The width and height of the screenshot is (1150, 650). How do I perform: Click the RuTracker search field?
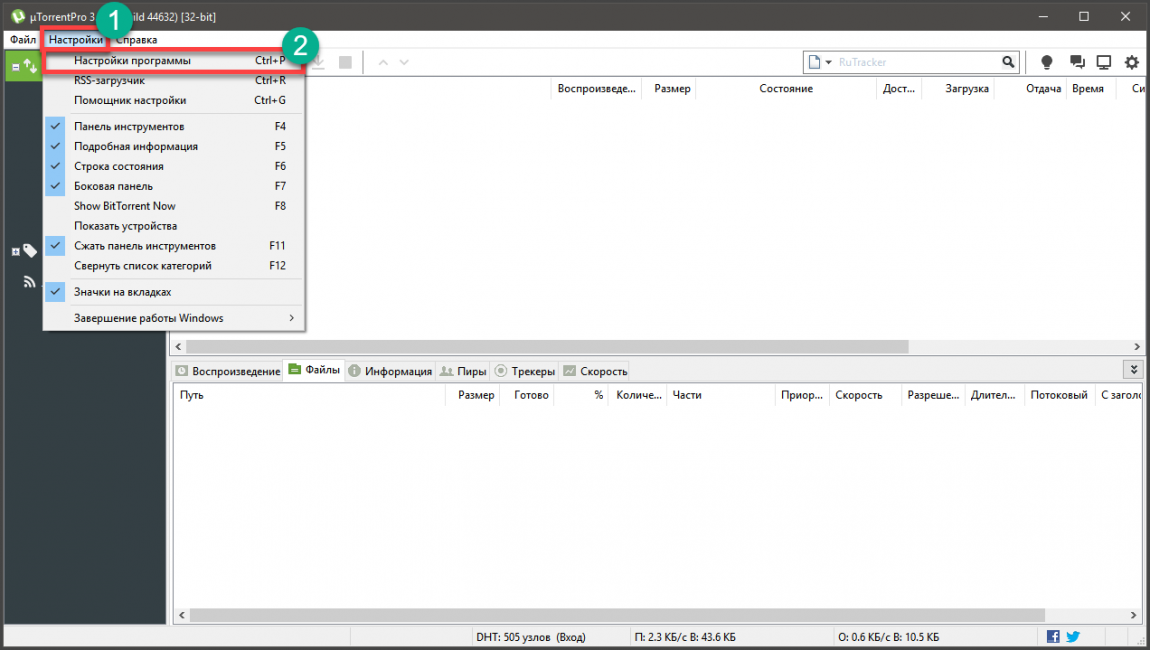tap(915, 62)
